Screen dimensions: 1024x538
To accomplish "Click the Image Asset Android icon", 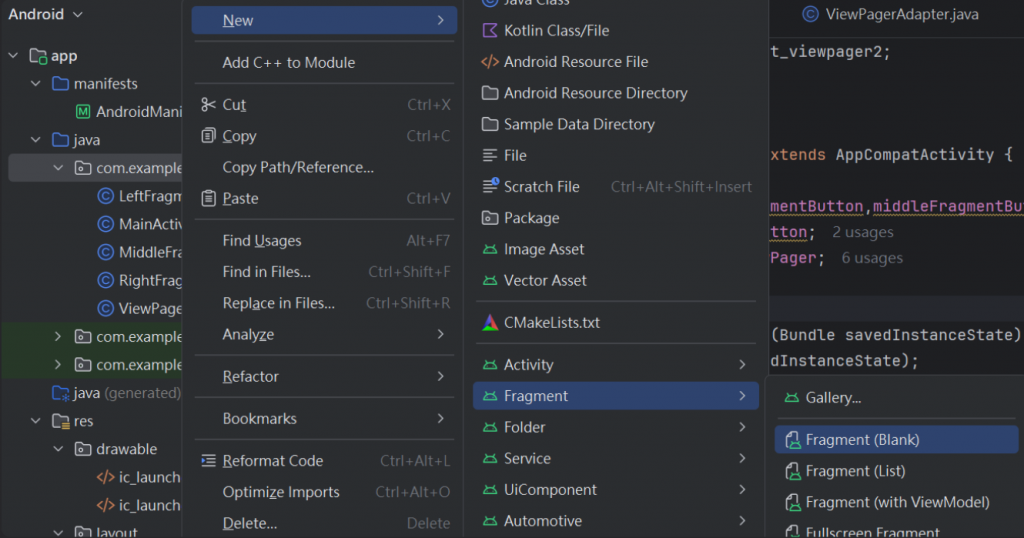I will (490, 249).
